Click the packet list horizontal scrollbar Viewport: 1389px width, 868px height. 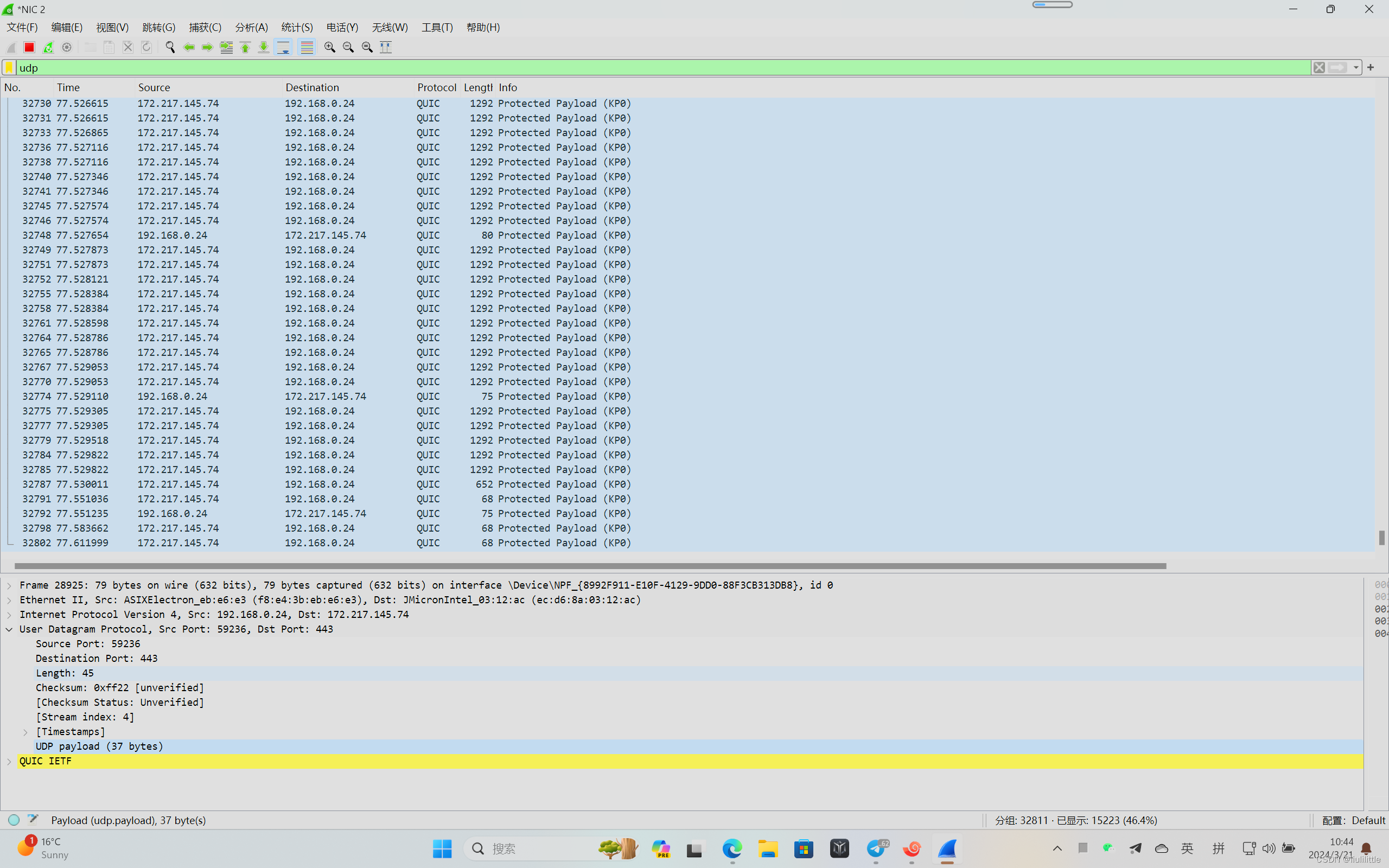pyautogui.click(x=589, y=565)
